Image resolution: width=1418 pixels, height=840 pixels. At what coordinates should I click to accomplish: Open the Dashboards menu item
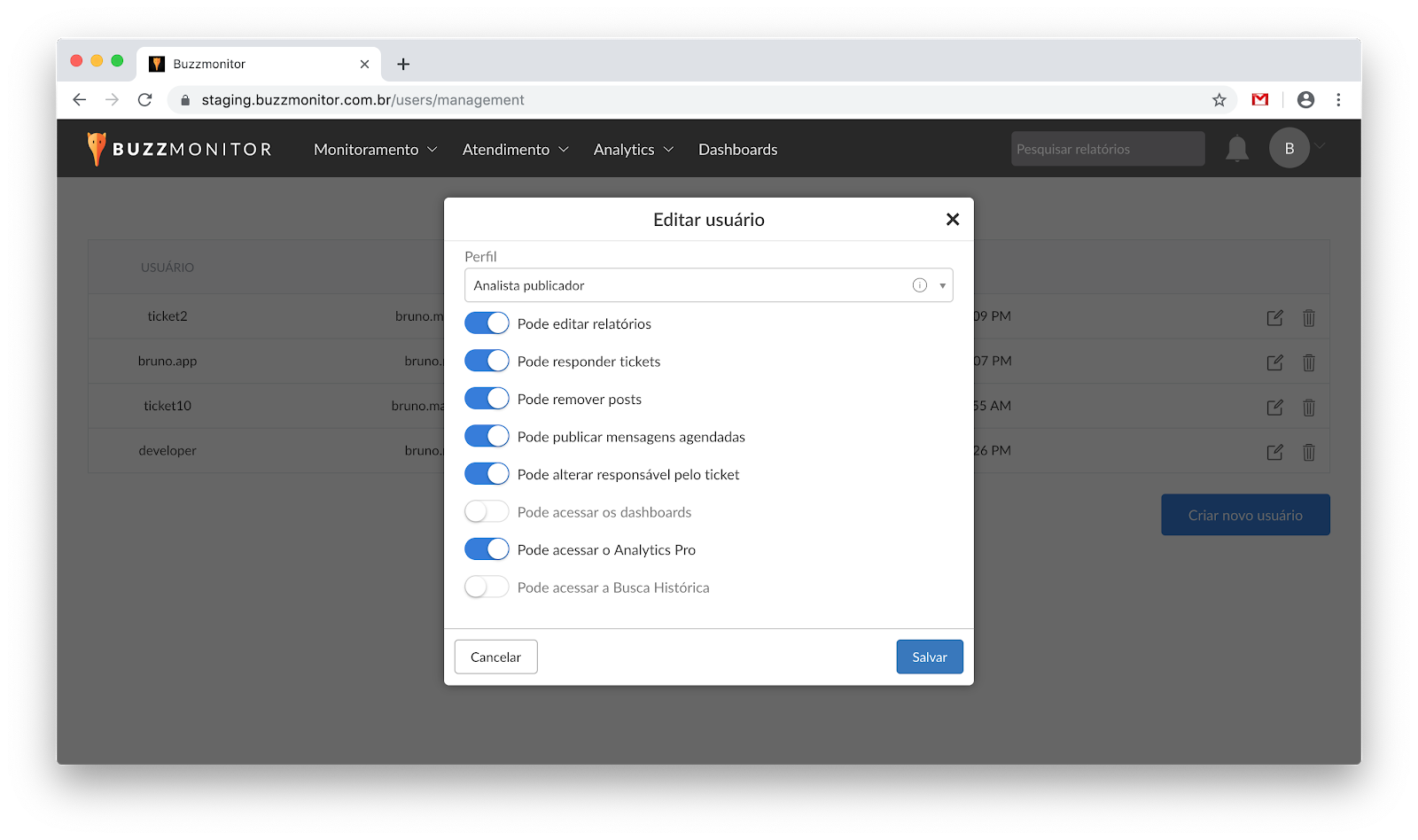pos(737,150)
